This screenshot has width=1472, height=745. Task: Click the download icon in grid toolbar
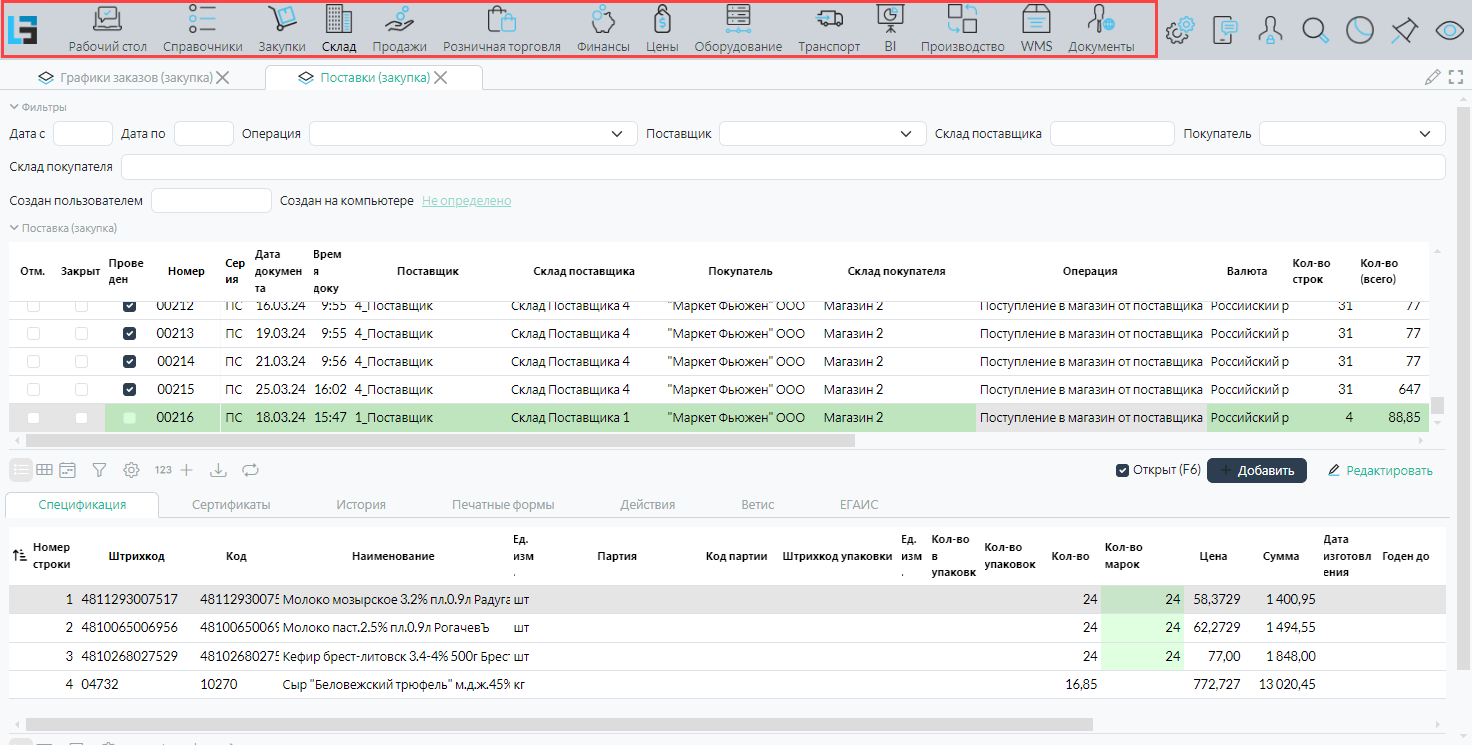click(219, 469)
